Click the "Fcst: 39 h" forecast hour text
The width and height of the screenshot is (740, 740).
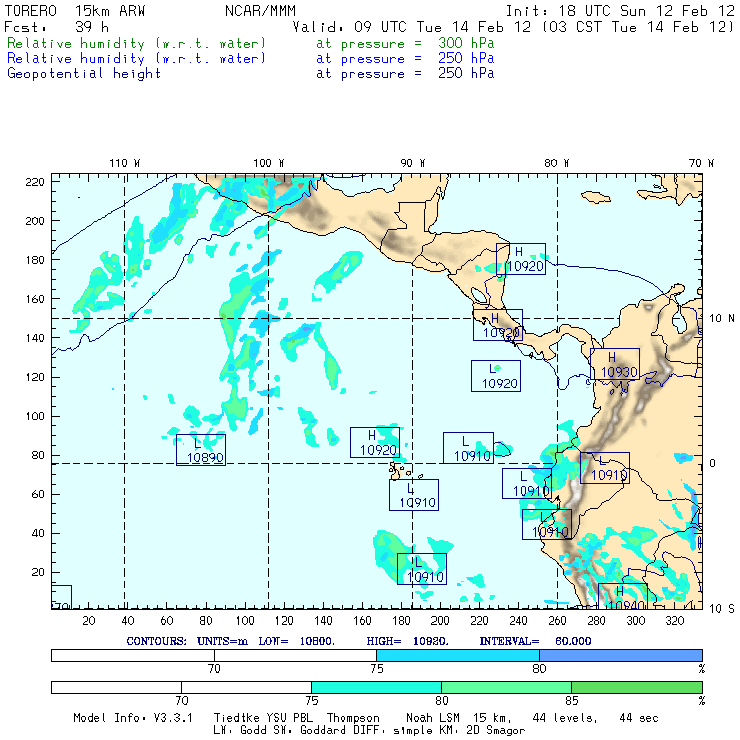[x=56, y=27]
